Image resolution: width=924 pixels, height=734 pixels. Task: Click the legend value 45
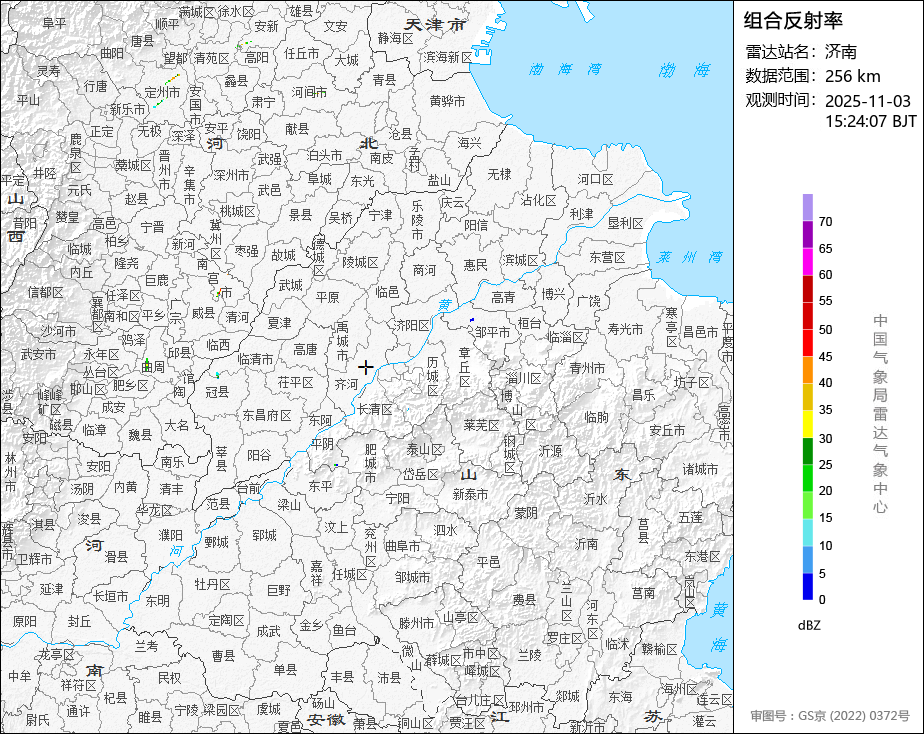coord(826,356)
